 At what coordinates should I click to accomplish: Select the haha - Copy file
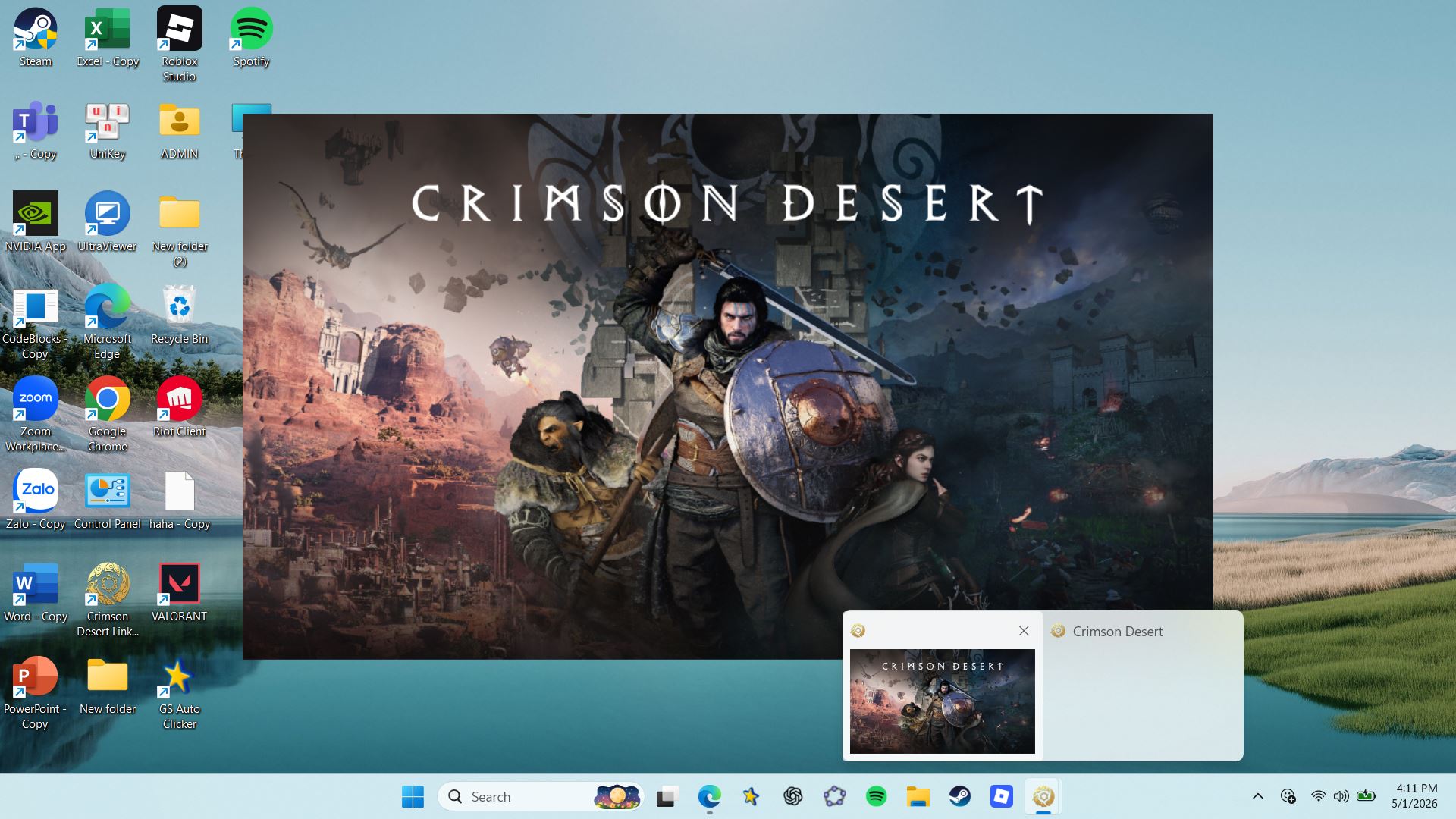(180, 500)
